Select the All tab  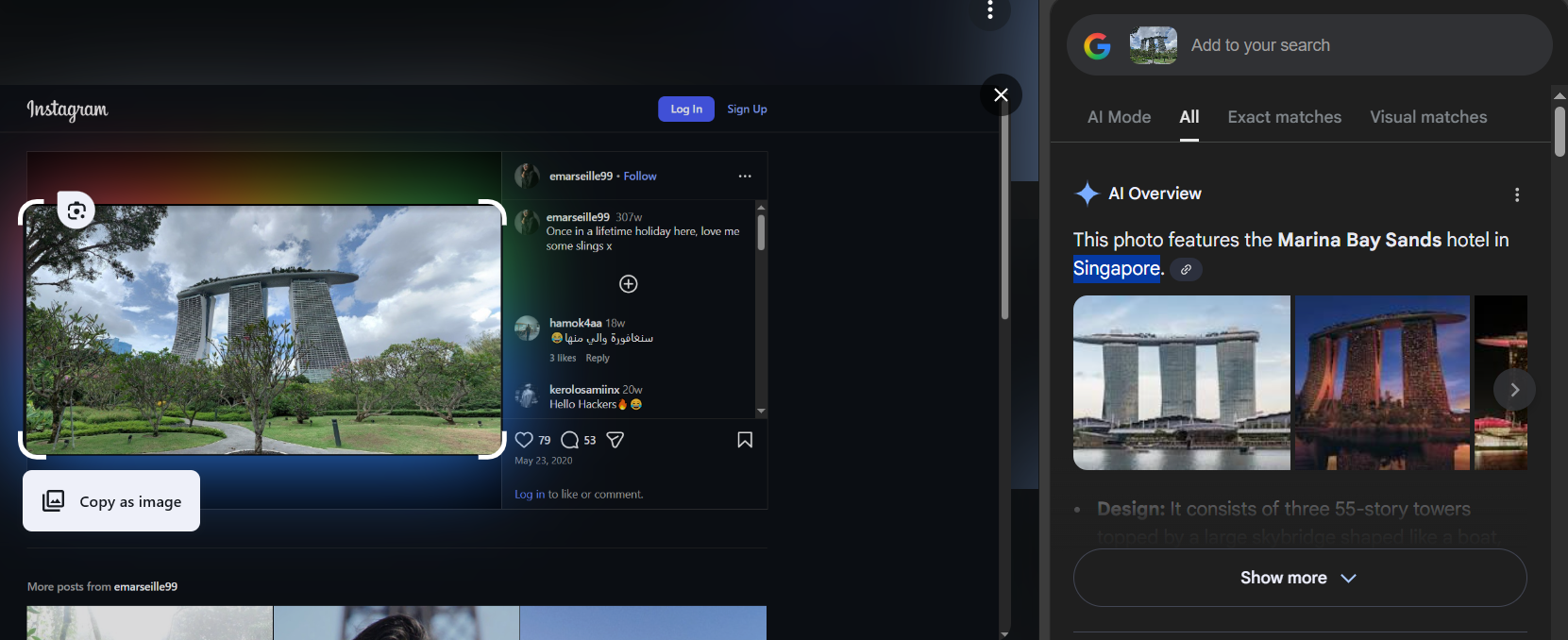tap(1189, 117)
